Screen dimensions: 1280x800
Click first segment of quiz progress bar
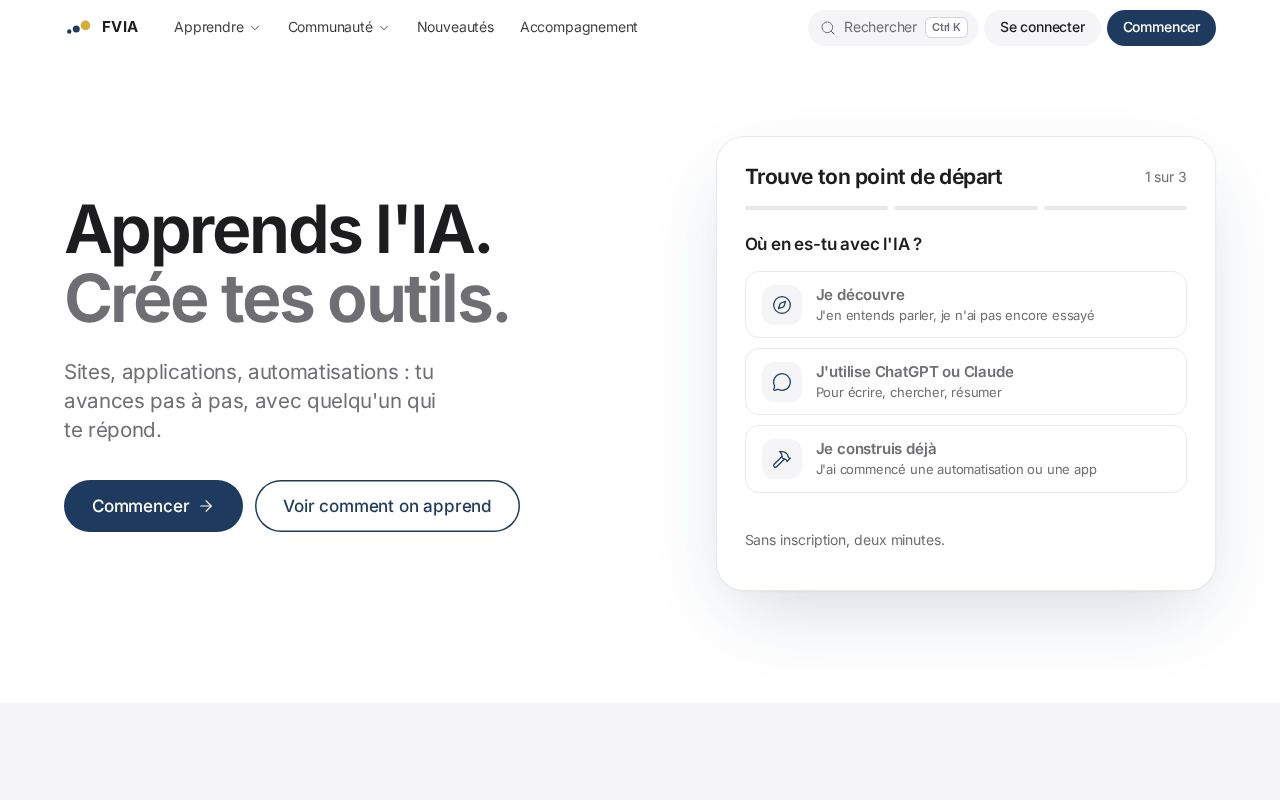tap(816, 208)
